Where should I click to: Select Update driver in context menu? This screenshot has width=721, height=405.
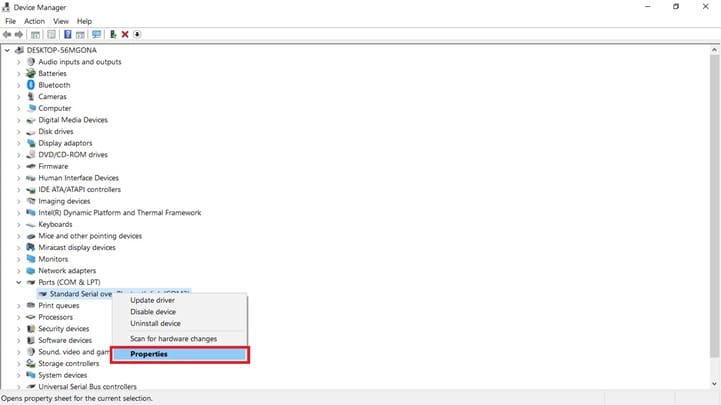[x=152, y=300]
